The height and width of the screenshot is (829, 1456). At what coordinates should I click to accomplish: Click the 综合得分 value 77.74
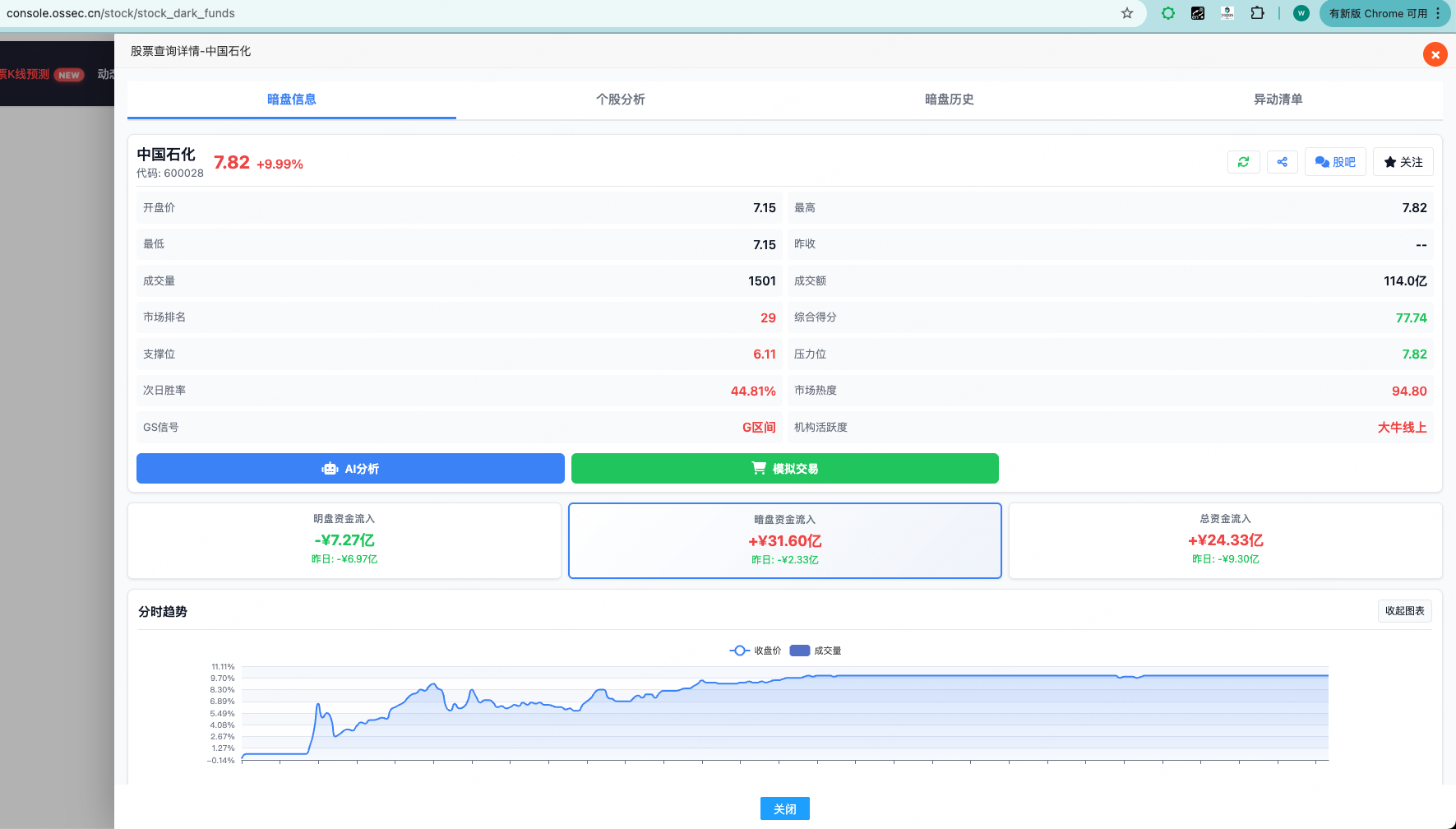click(x=1412, y=318)
